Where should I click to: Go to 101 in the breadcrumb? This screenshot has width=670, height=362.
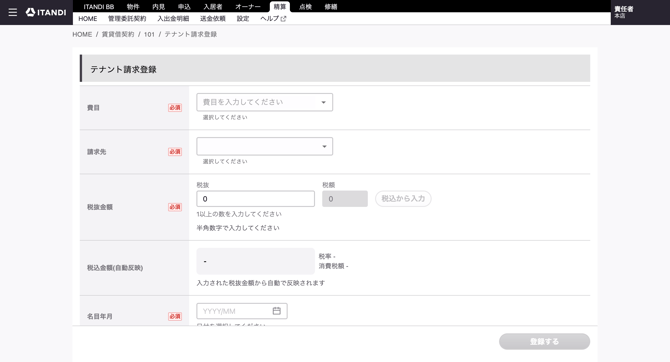[x=149, y=34]
